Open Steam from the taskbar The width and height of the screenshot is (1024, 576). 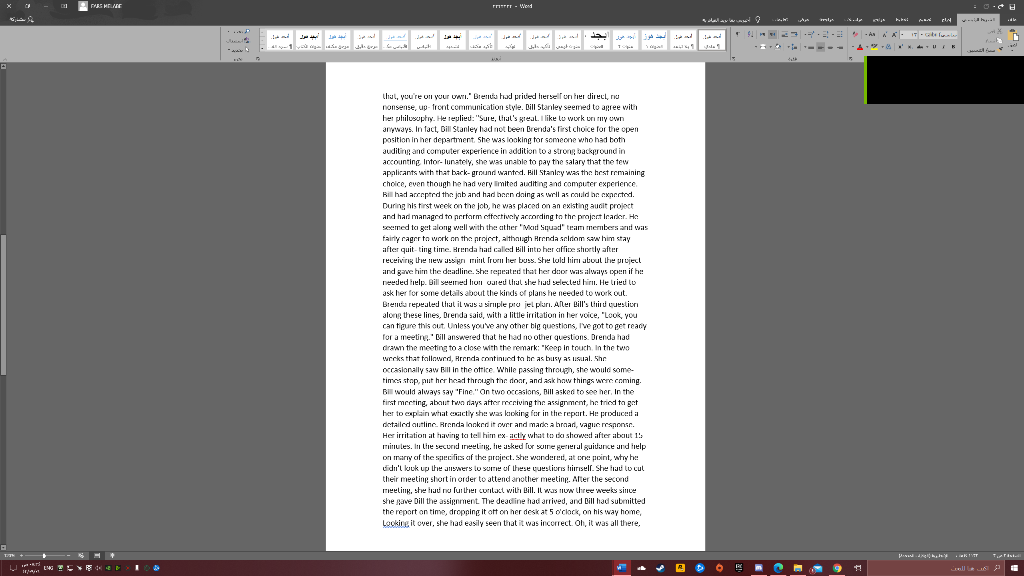(x=660, y=568)
